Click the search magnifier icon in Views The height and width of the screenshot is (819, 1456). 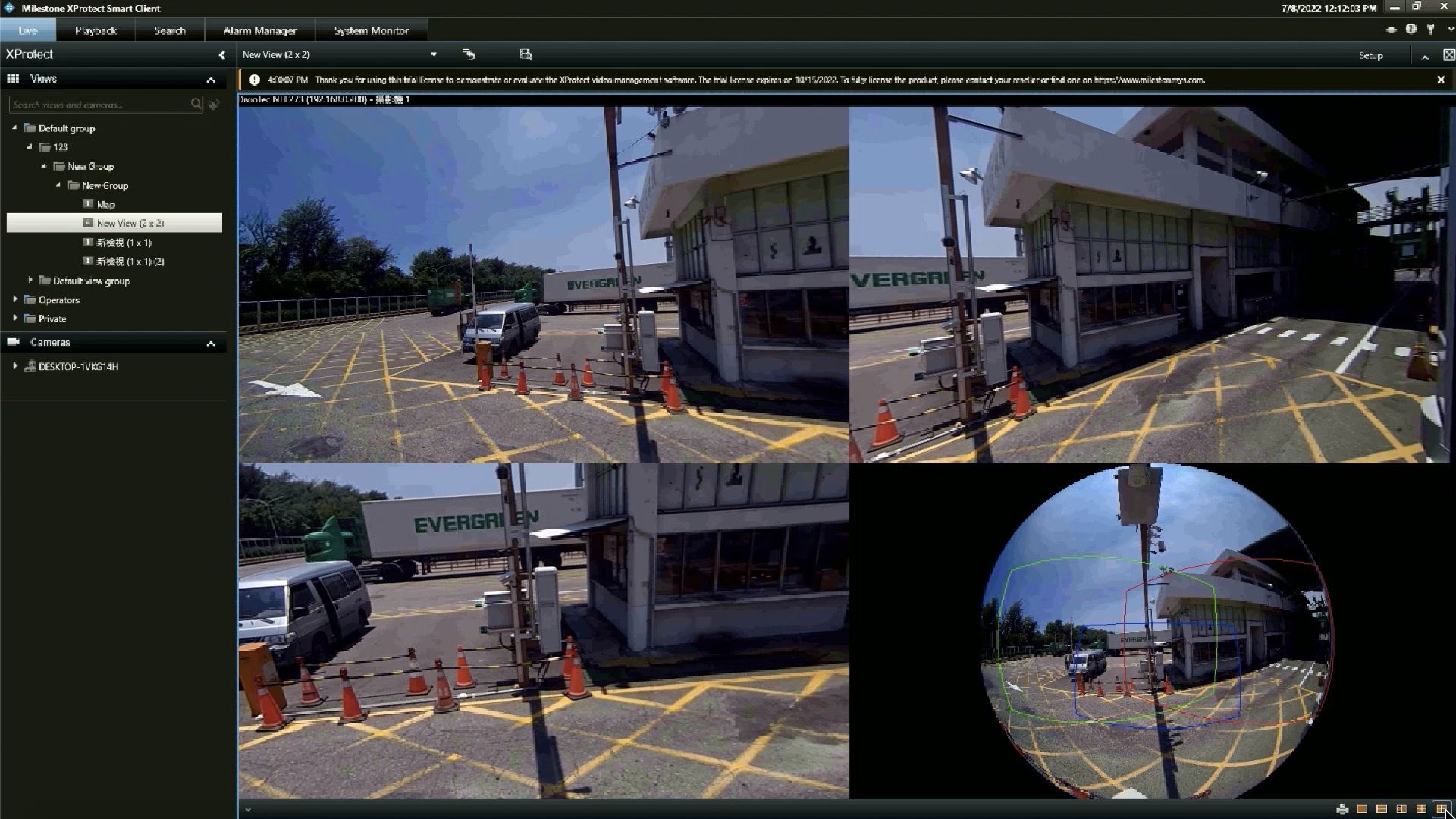point(196,104)
